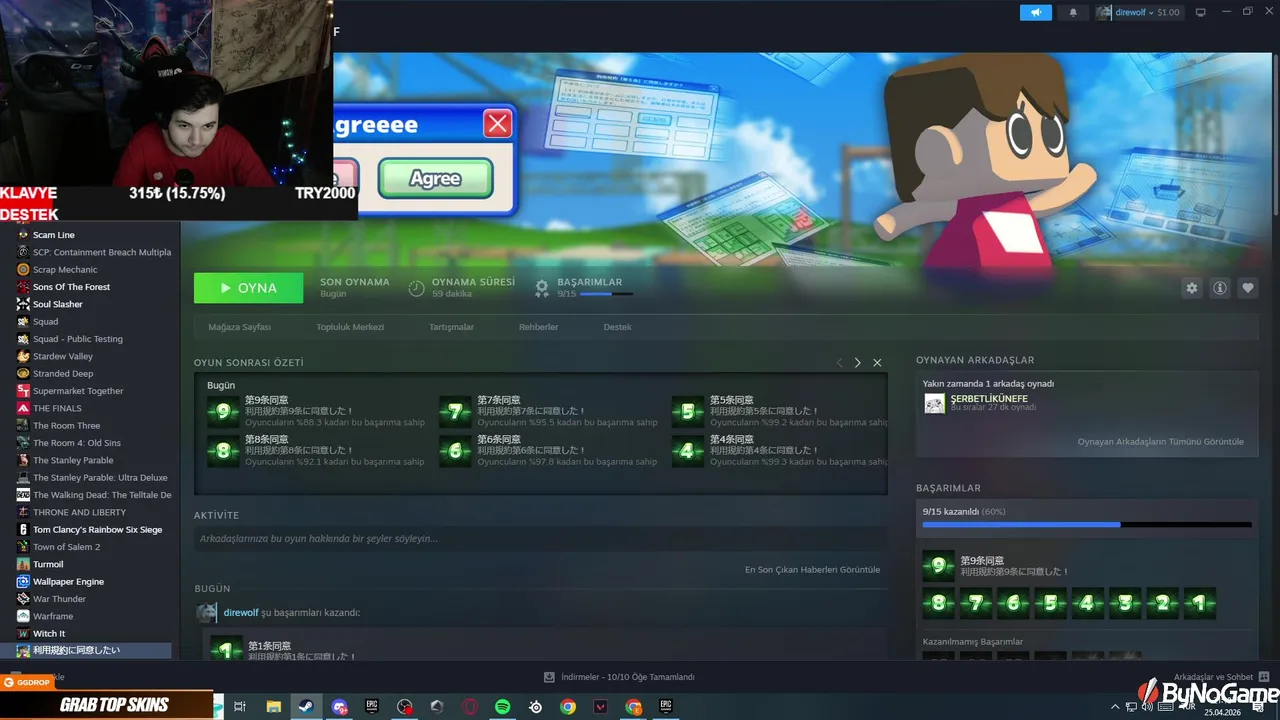
Task: Open ŞERBETLİKÜNEFE friend avatar
Action: [x=934, y=403]
